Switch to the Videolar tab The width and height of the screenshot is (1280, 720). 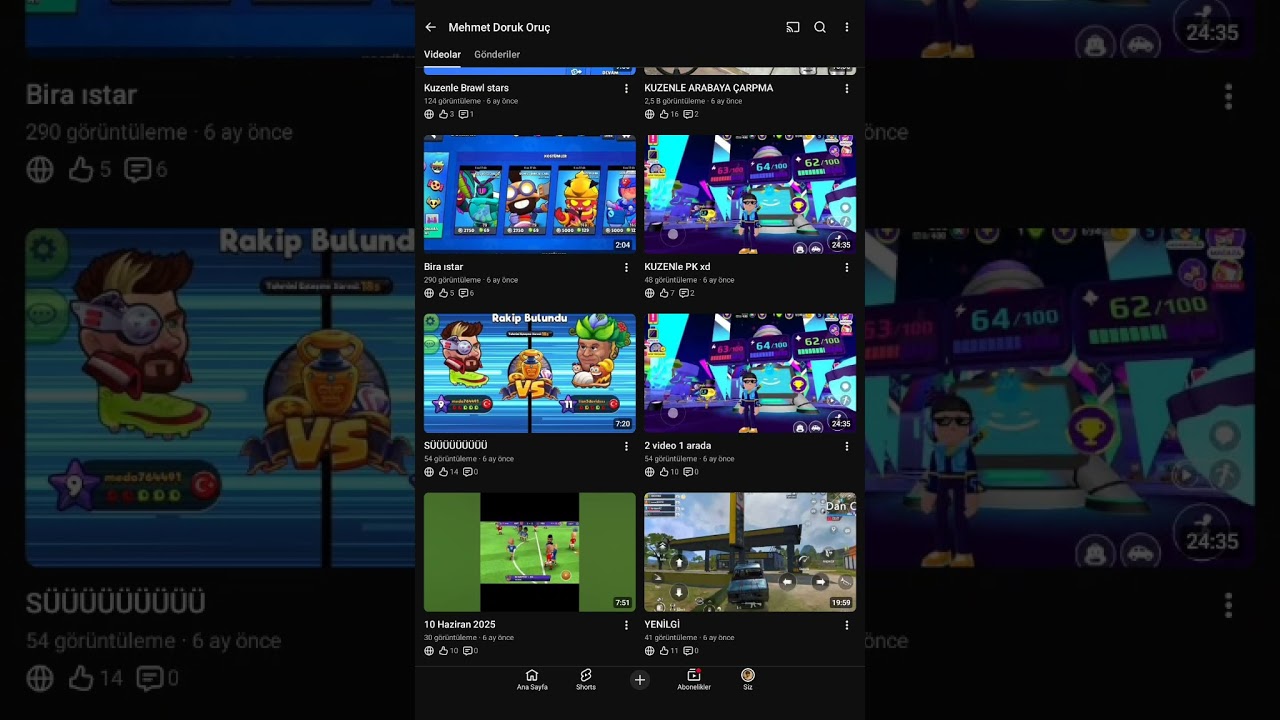coord(442,54)
